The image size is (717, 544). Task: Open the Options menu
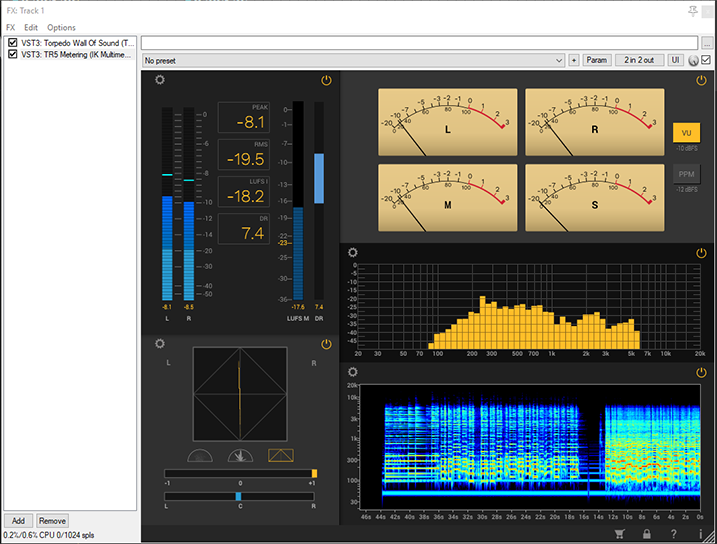[61, 28]
